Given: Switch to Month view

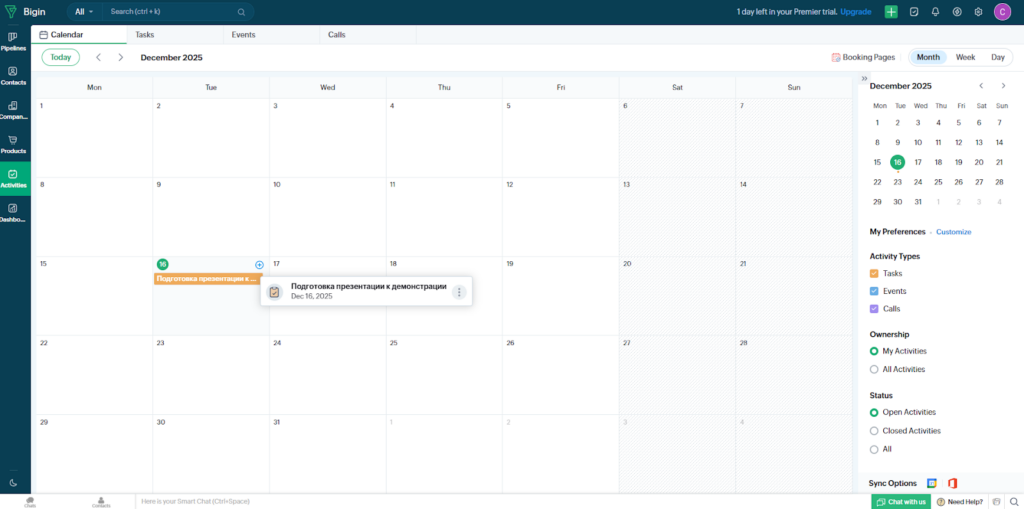Looking at the screenshot, I should (x=928, y=57).
